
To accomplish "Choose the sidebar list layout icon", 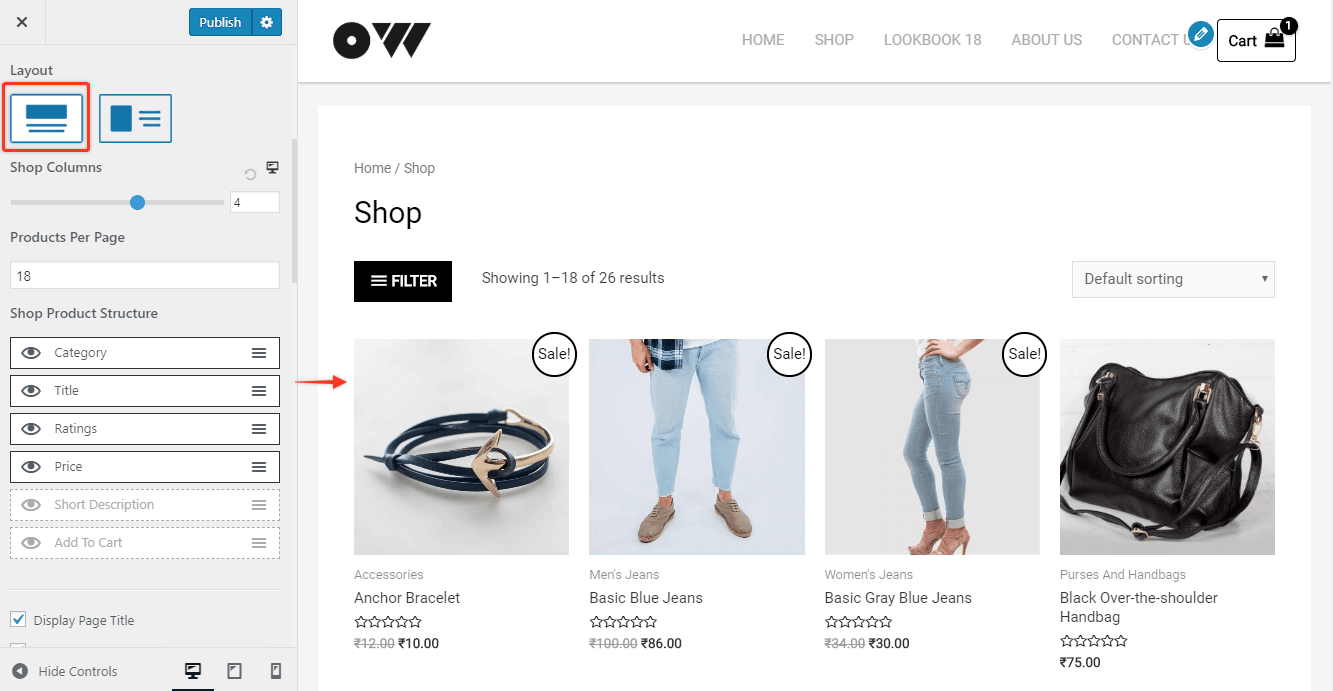I will [135, 118].
